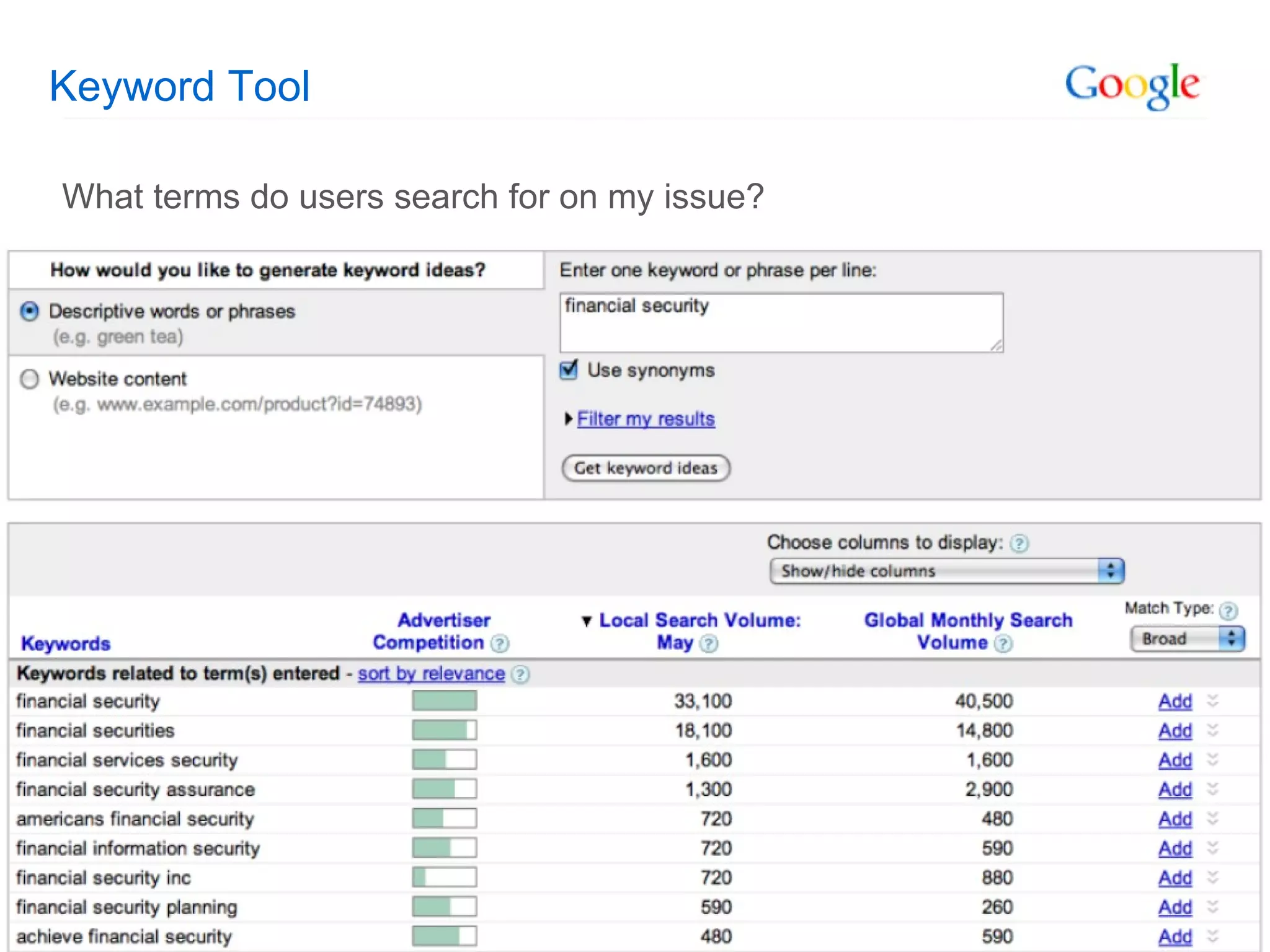Click local volume value 33,100

703,702
